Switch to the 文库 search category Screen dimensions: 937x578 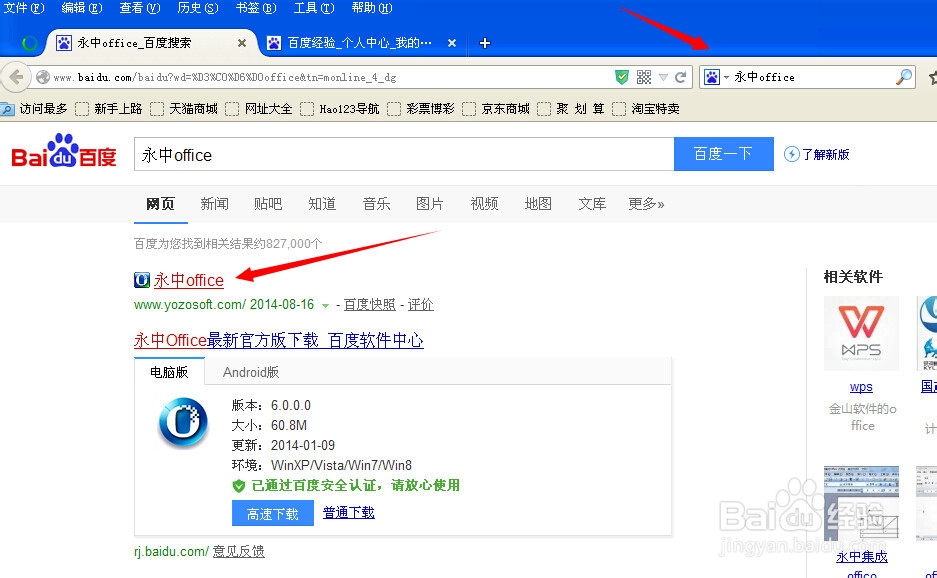pyautogui.click(x=592, y=204)
